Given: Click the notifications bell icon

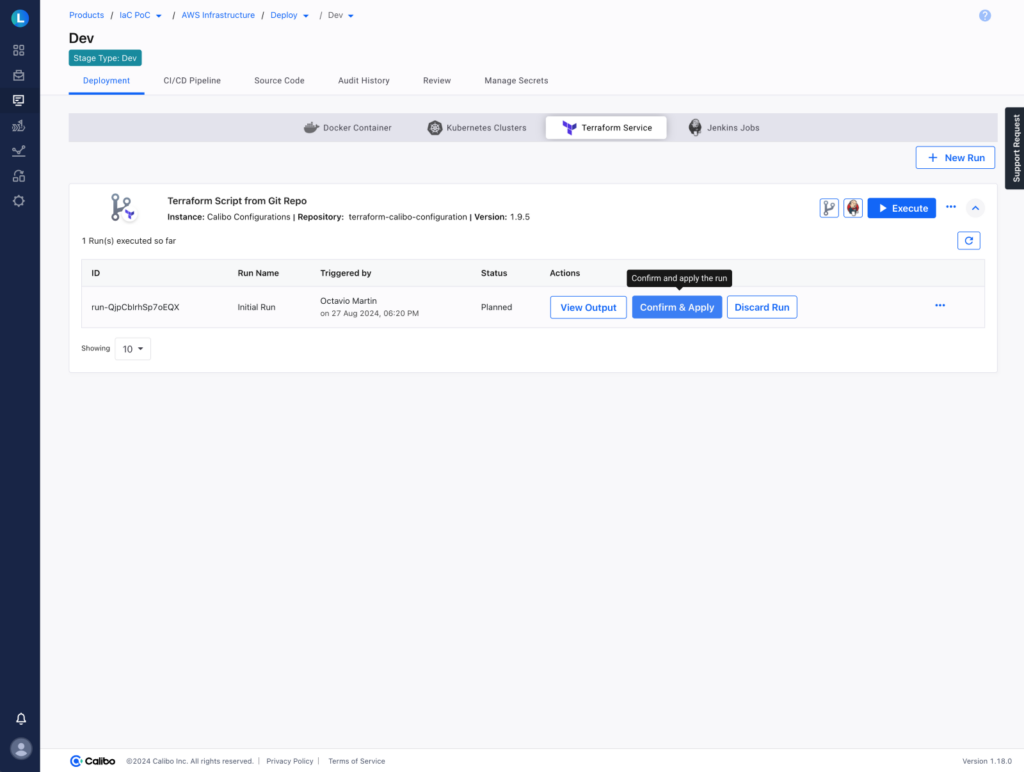Looking at the screenshot, I should coord(20,718).
